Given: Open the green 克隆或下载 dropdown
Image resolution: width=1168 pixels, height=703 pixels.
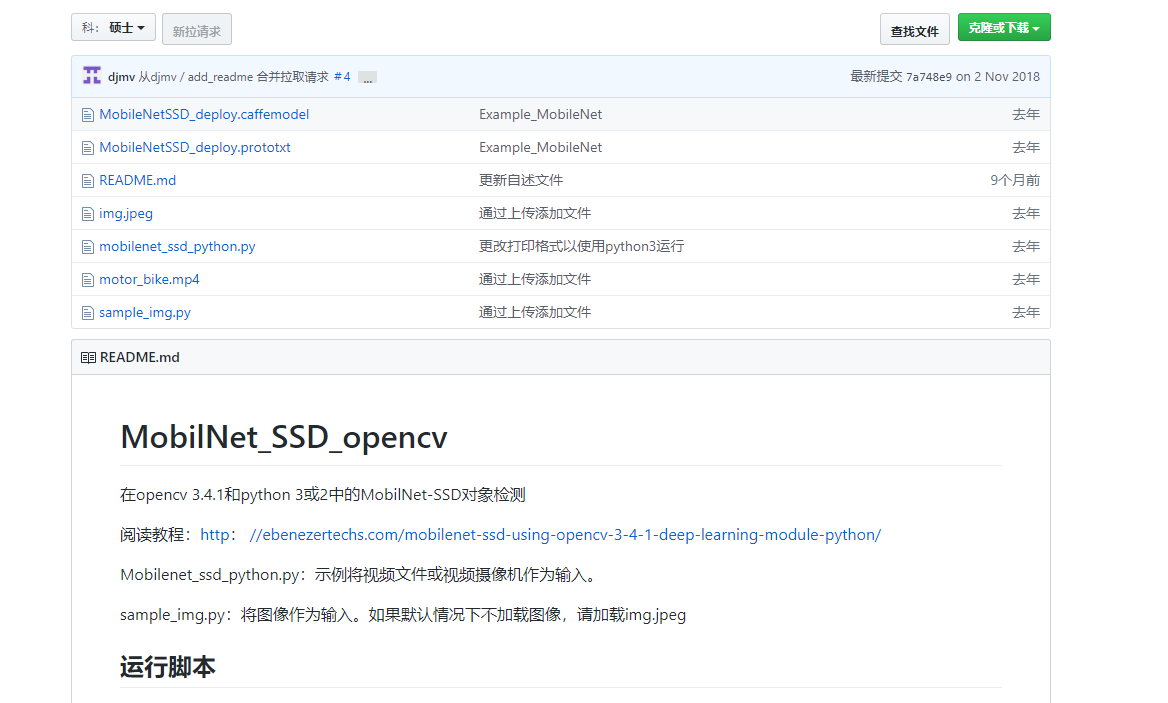Looking at the screenshot, I should (1004, 28).
